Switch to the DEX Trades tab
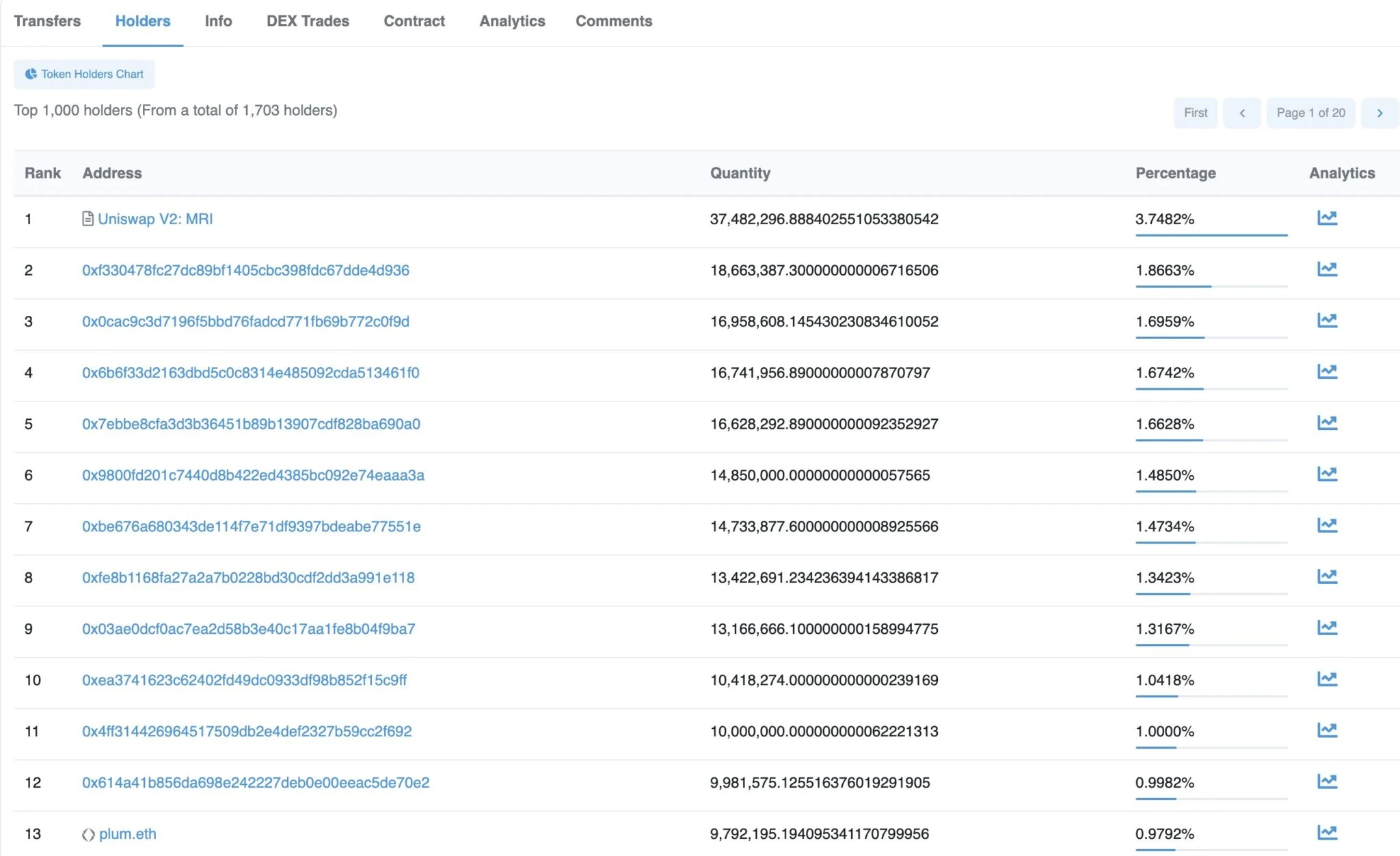 308,21
